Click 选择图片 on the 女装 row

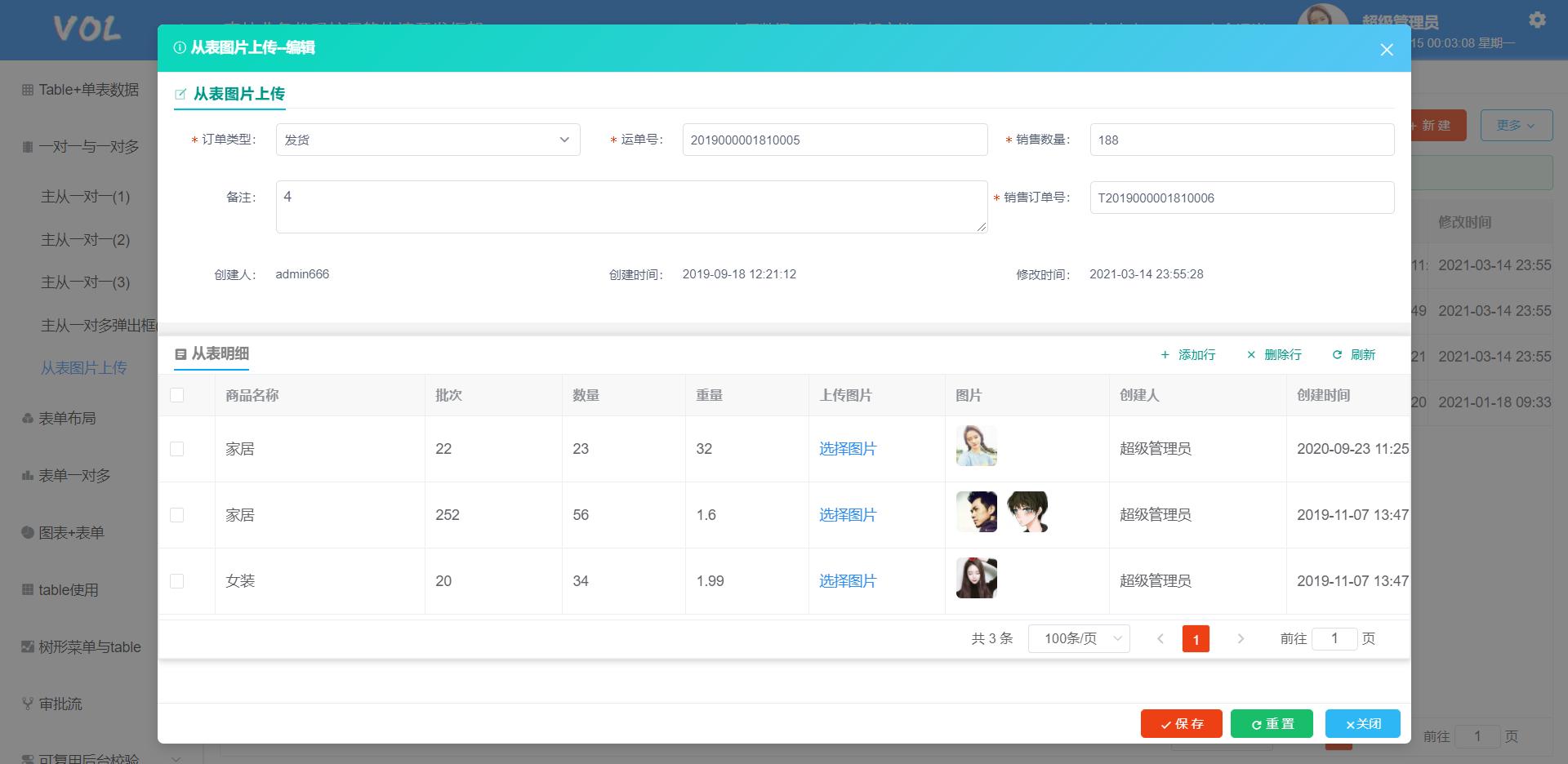coord(848,580)
